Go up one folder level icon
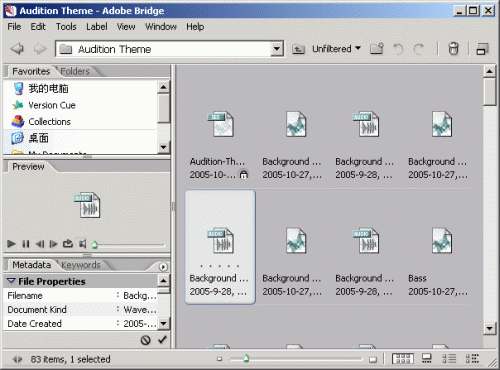 point(298,49)
